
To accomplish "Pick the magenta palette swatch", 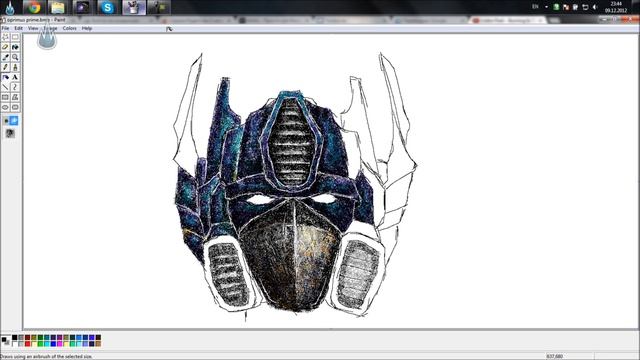I will (x=60, y=344).
